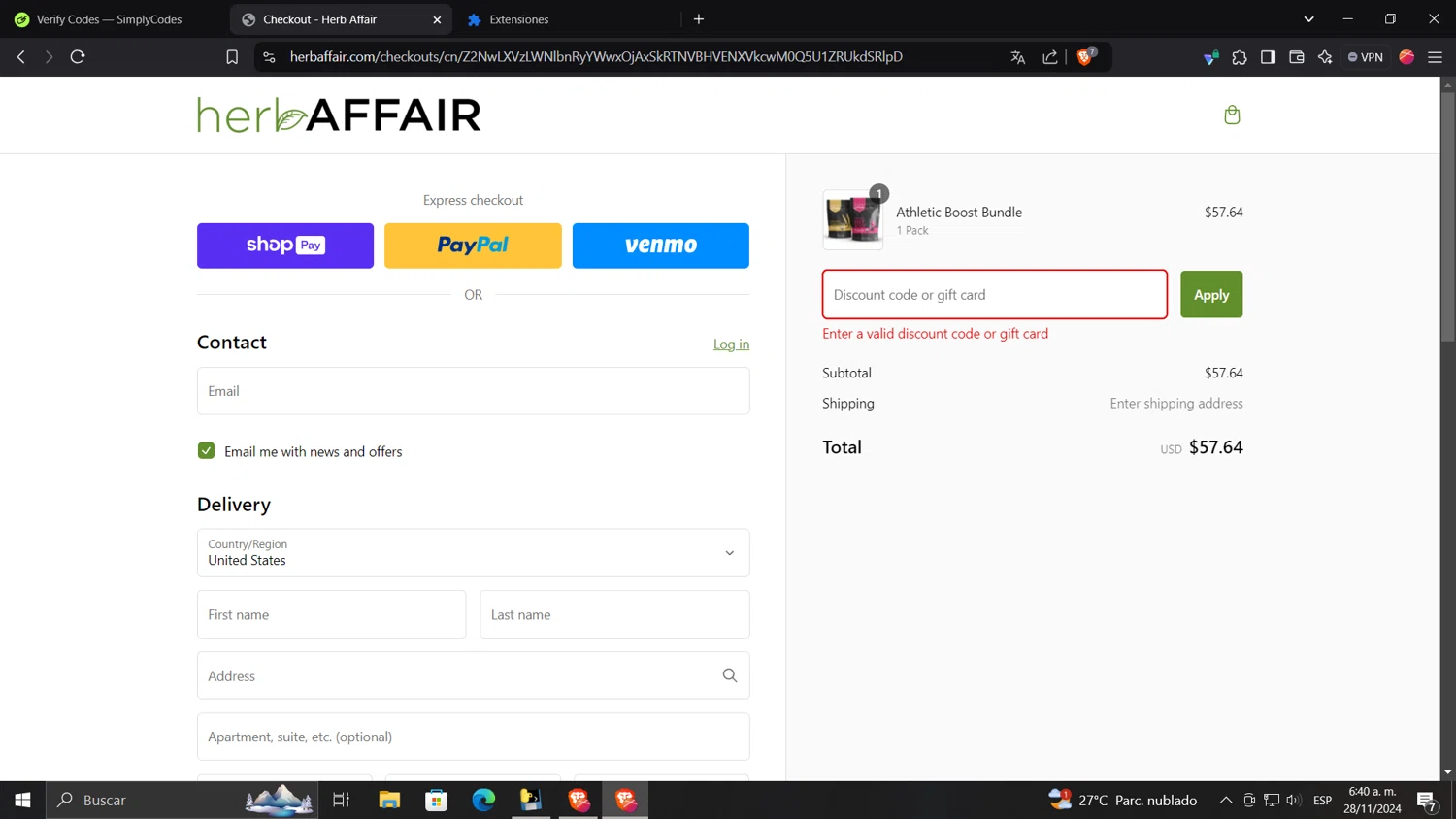Open the Brave Wallet icon
This screenshot has width=1456, height=819.
point(1297,57)
